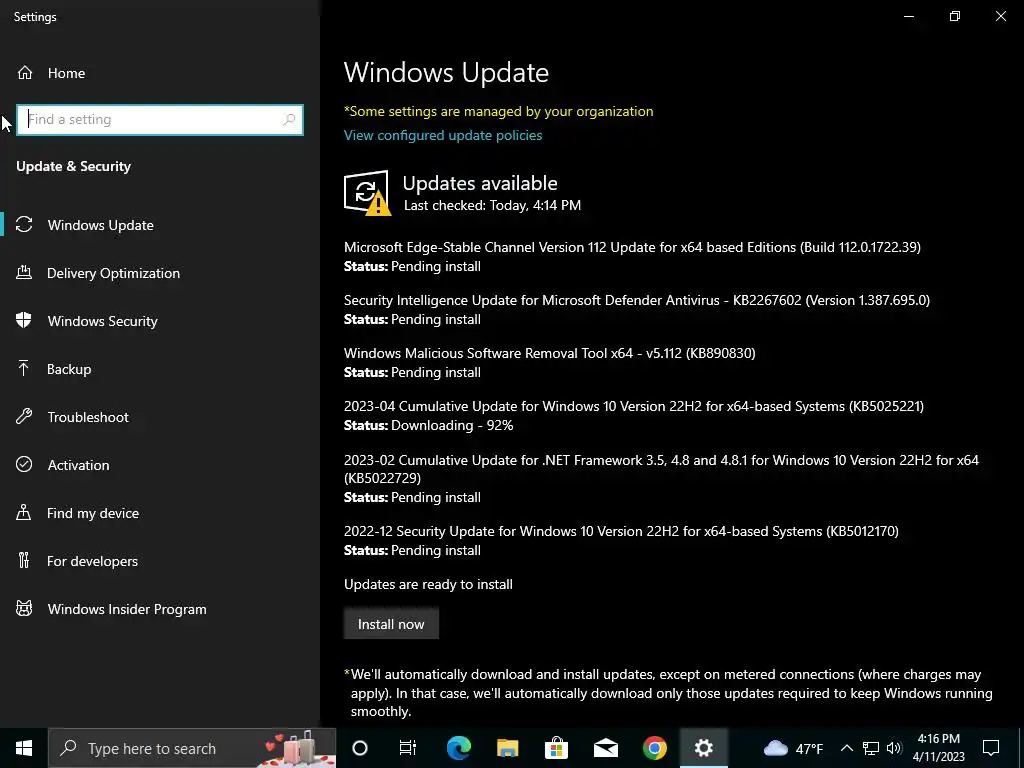
Task: Click the Windows Insider Program cat icon
Action: click(x=24, y=609)
